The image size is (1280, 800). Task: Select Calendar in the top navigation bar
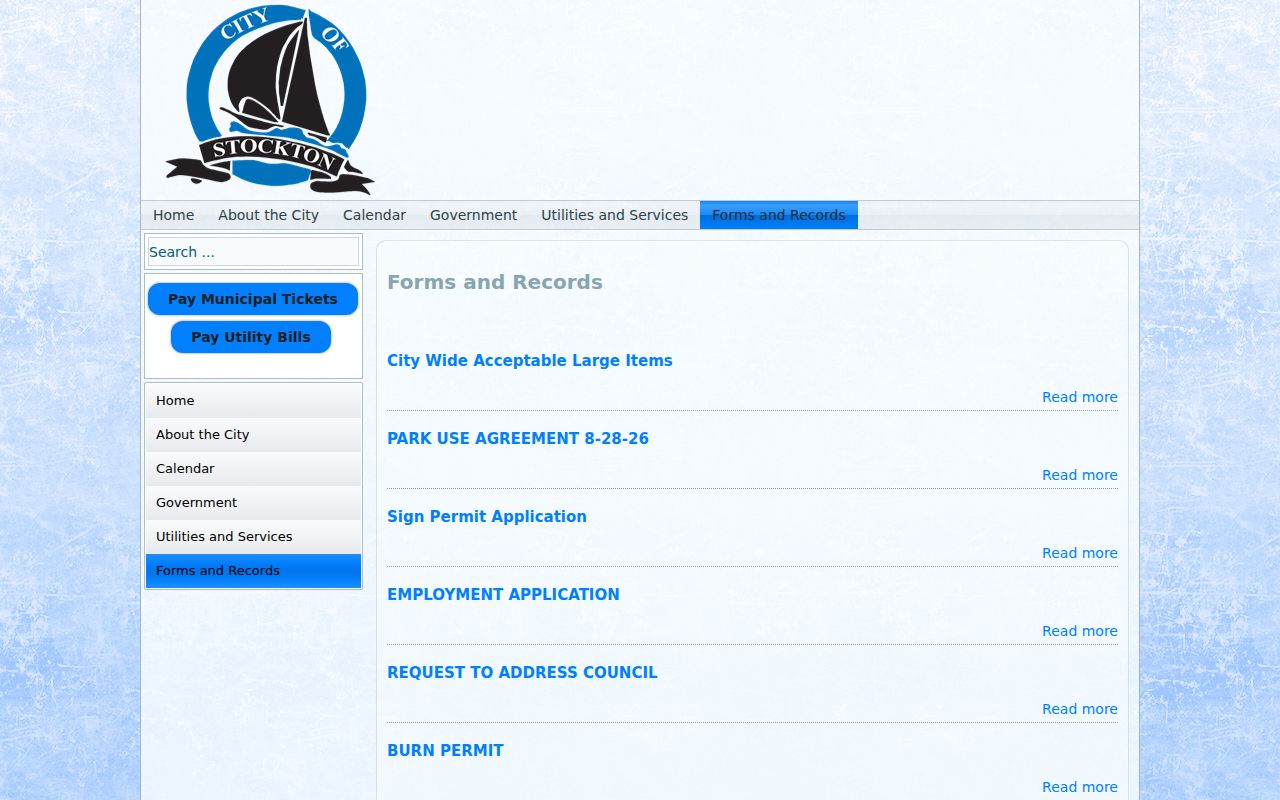coord(374,215)
